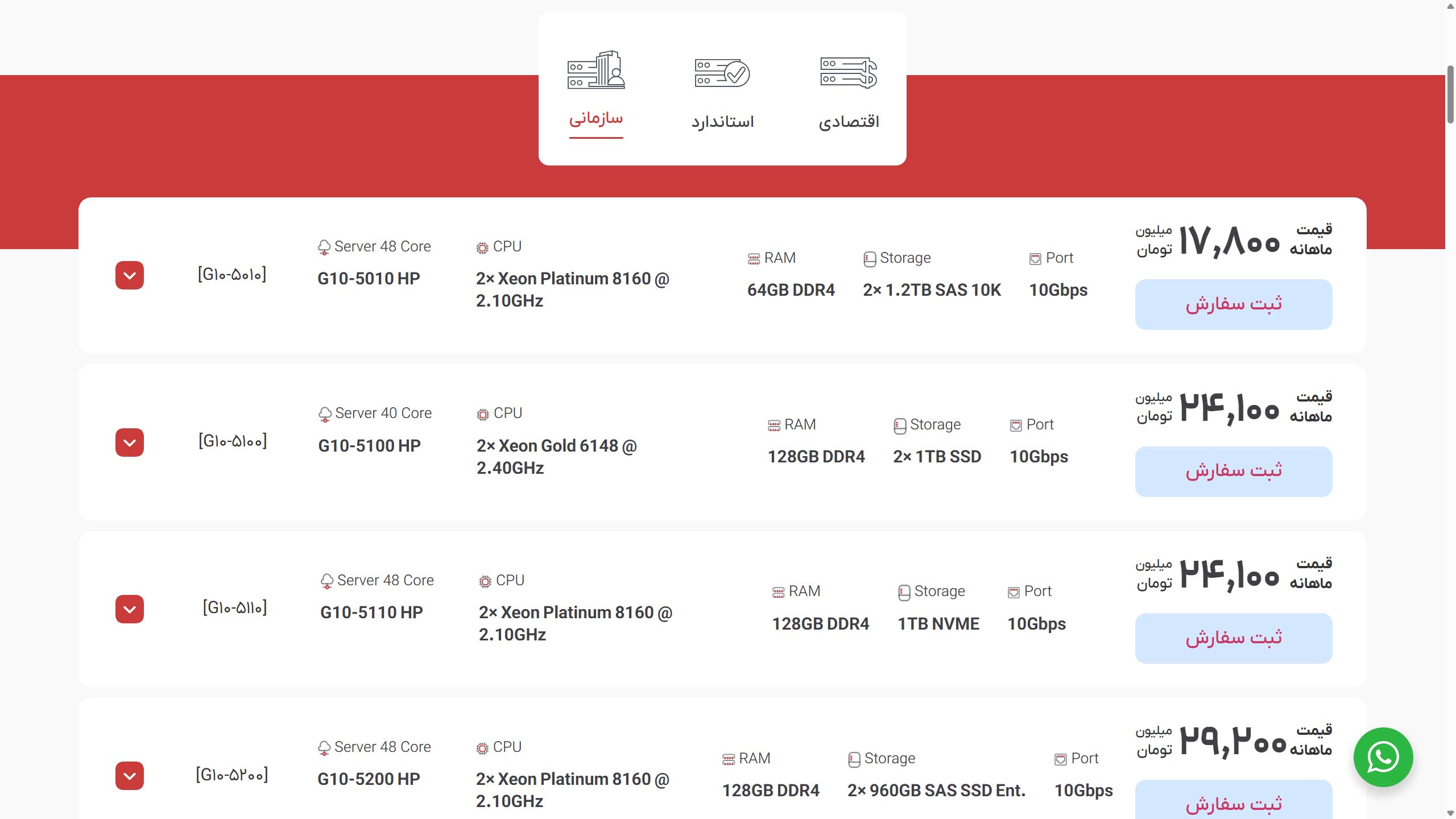This screenshot has height=819, width=1456.
Task: Open the اقتصادی tab
Action: (x=849, y=122)
